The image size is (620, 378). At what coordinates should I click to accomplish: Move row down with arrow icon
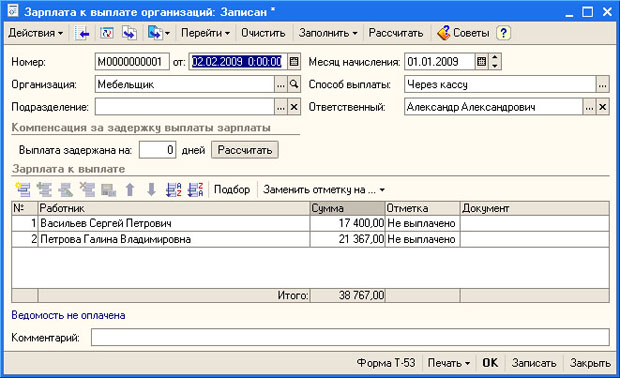151,189
